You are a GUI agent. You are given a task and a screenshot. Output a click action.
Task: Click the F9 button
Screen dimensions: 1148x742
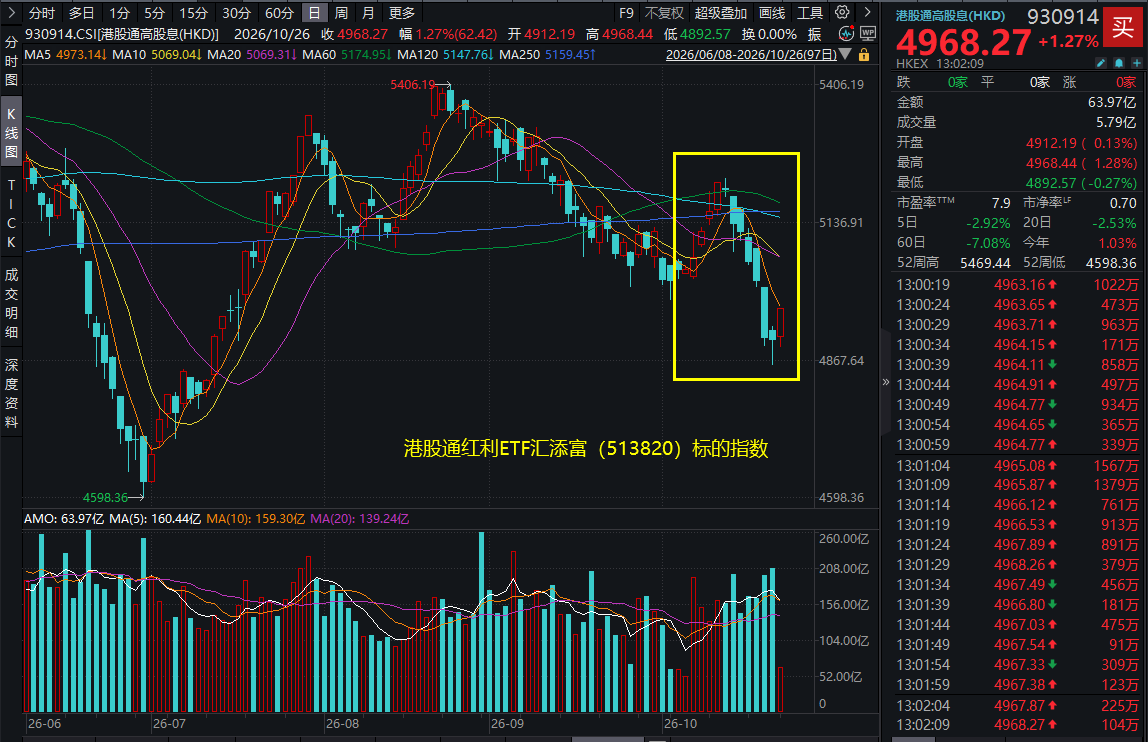(626, 12)
